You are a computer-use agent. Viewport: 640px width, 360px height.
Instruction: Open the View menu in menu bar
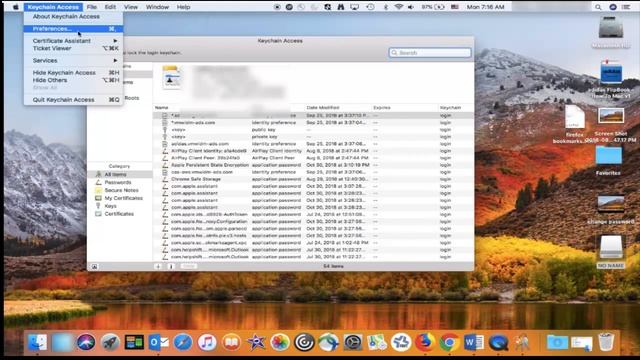(x=131, y=7)
